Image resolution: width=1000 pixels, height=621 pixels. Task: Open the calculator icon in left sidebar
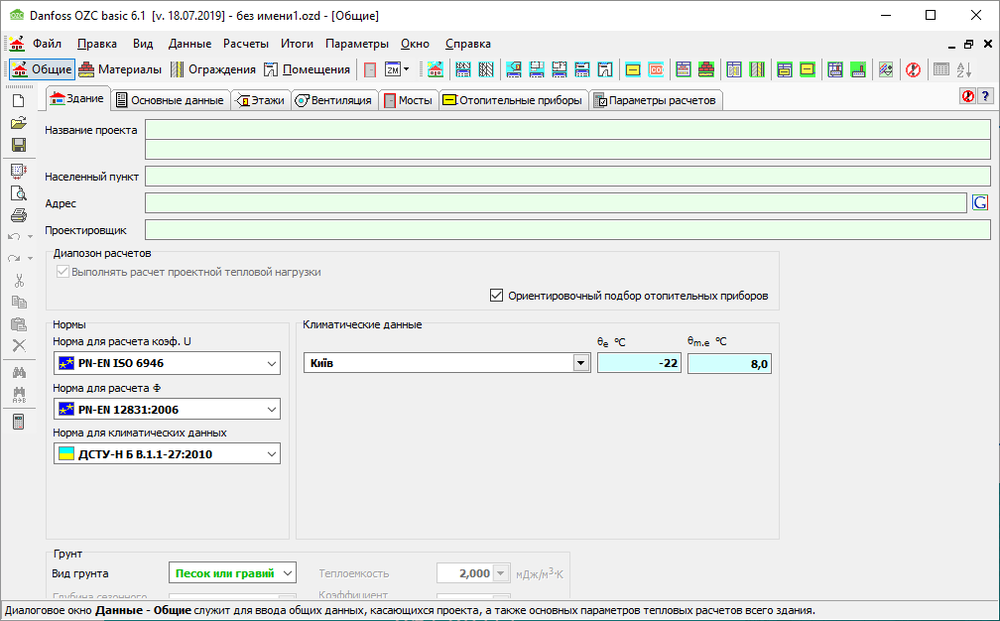click(18, 421)
